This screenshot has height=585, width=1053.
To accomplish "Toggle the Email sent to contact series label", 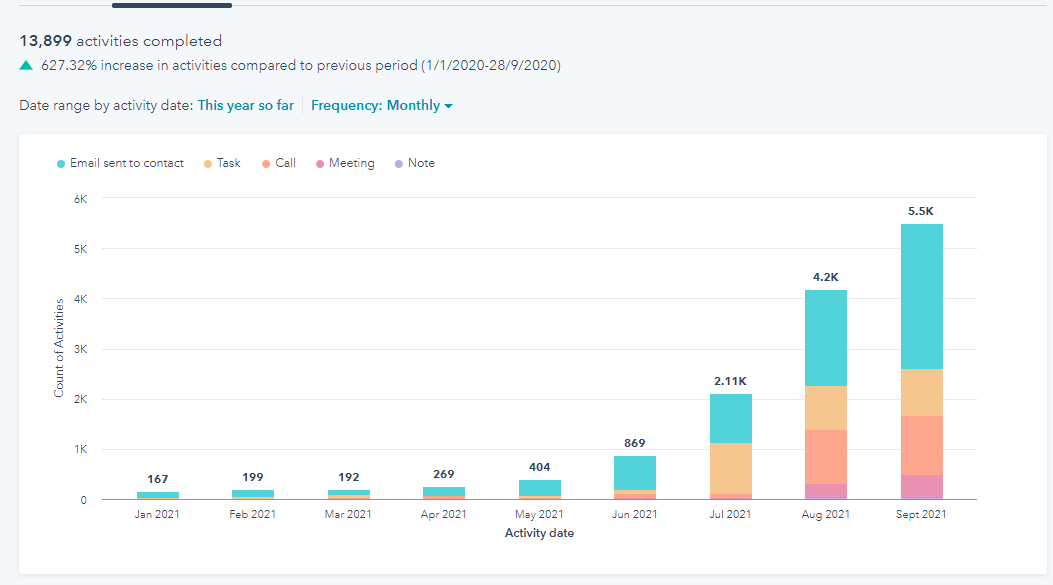I will point(126,164).
